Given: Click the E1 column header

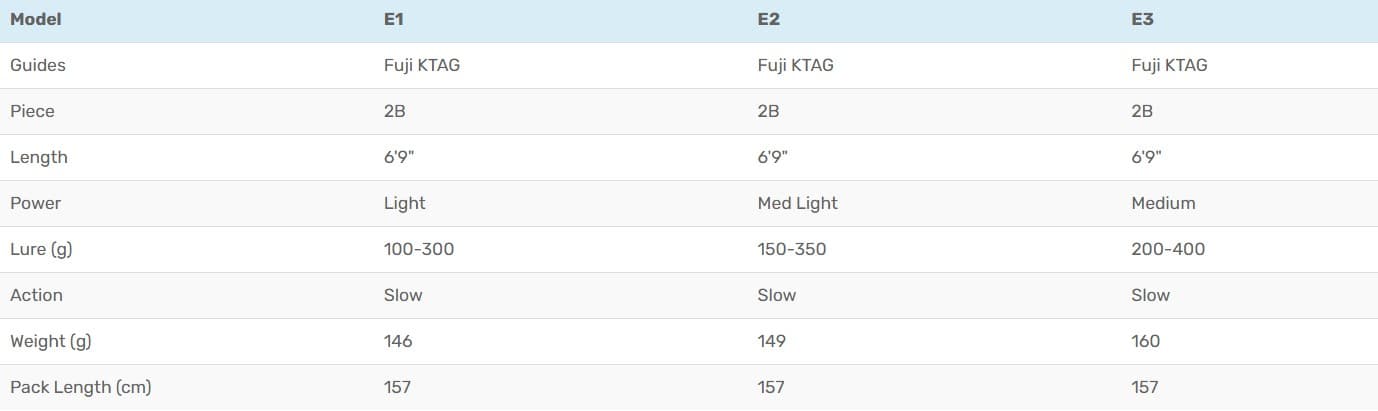Looking at the screenshot, I should point(394,19).
